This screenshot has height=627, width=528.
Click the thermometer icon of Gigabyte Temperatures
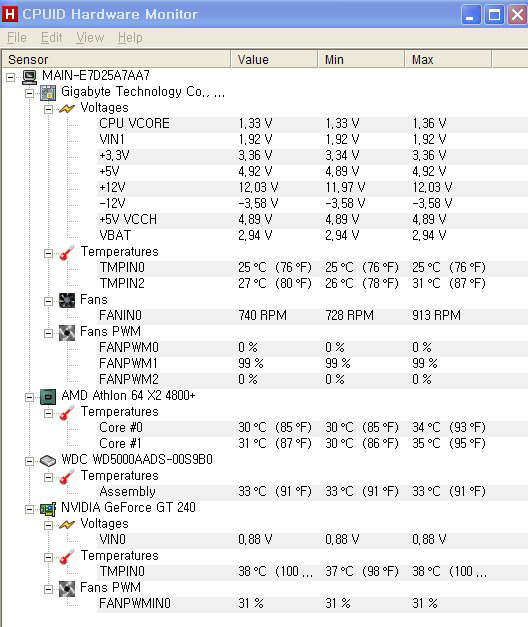67,252
